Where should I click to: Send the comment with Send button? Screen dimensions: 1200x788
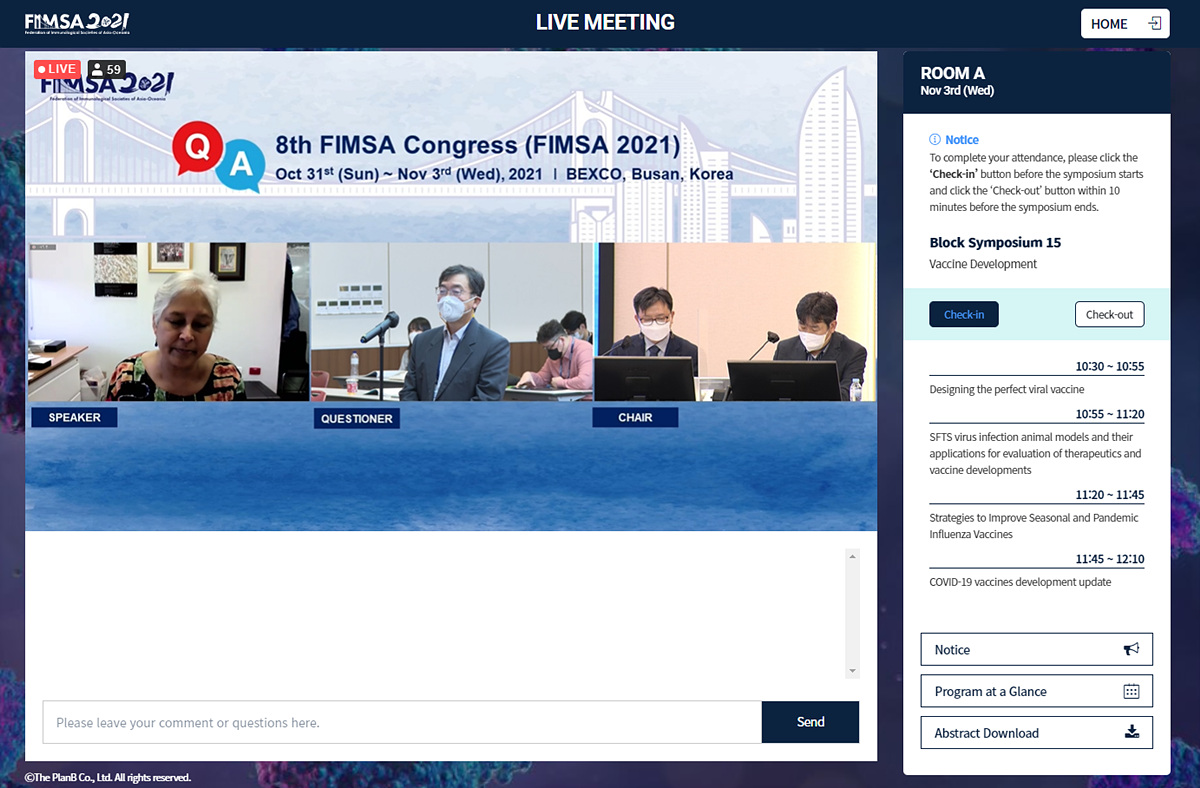tap(810, 722)
